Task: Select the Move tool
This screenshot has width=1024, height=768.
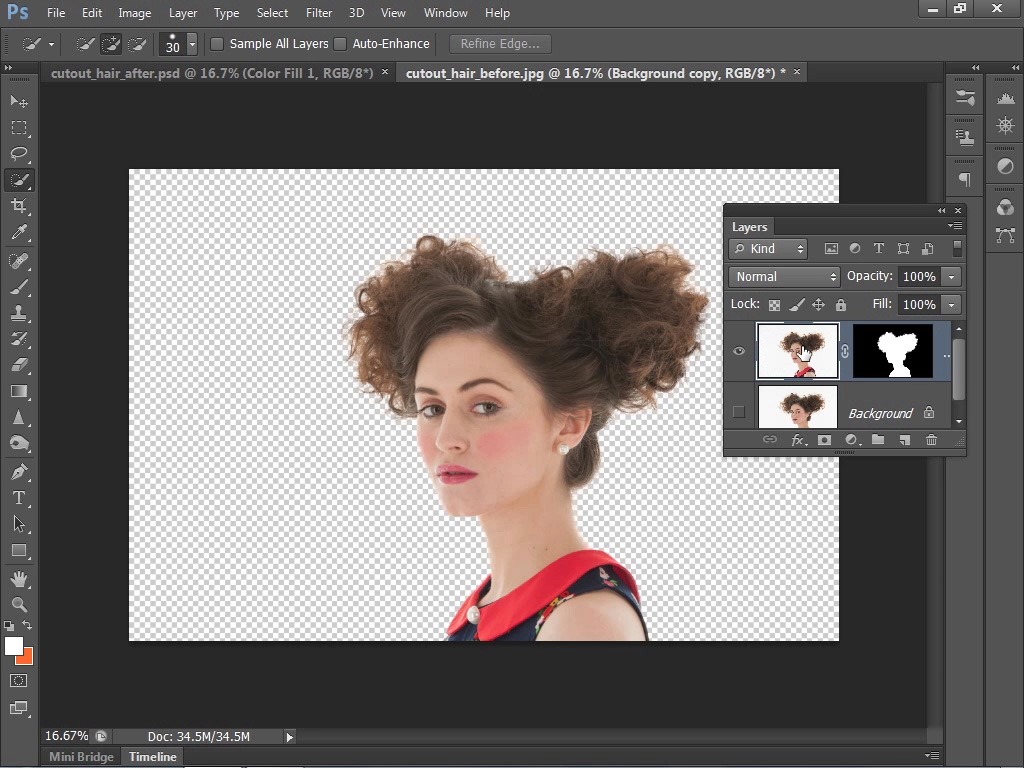Action: coord(19,102)
